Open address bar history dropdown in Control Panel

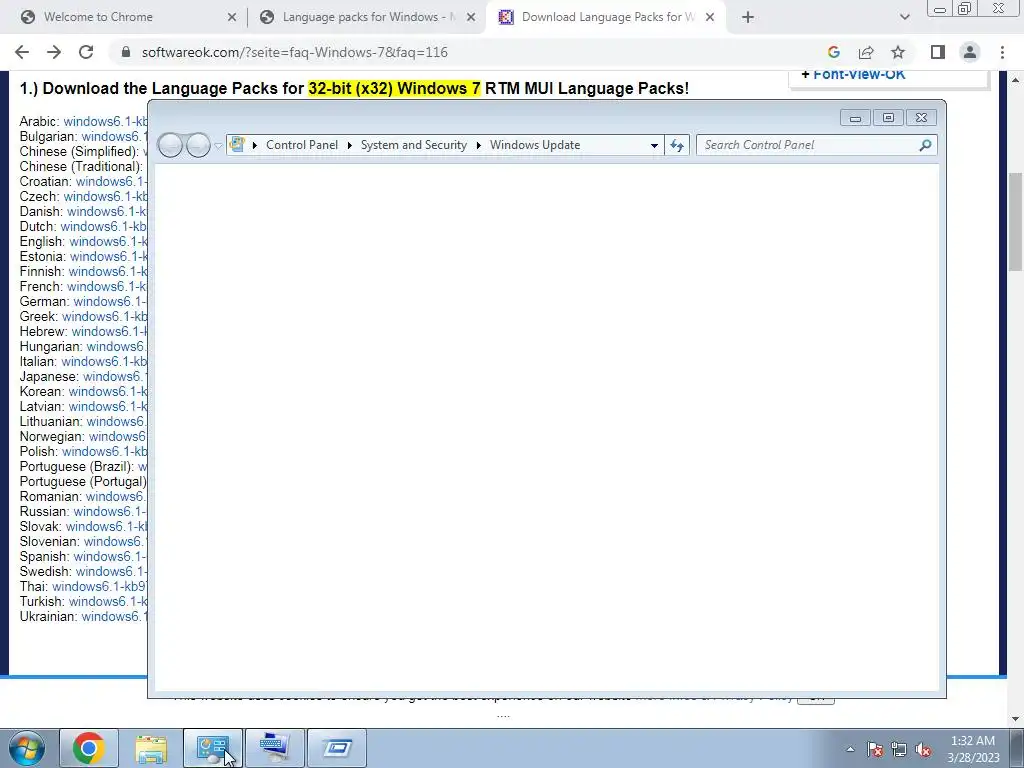coord(654,145)
